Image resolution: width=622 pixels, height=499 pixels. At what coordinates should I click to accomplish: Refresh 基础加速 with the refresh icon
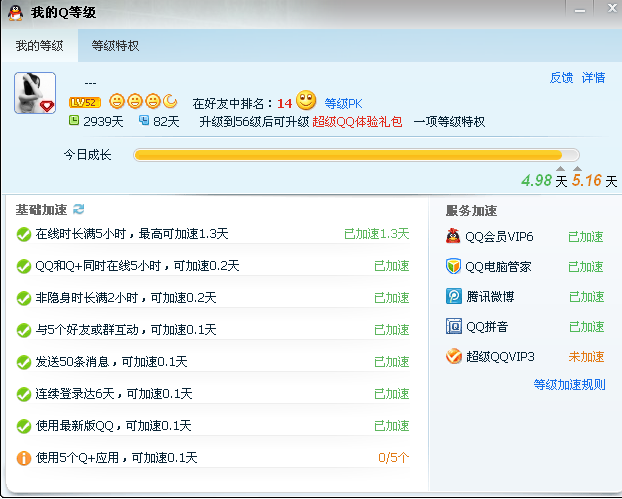(x=79, y=209)
